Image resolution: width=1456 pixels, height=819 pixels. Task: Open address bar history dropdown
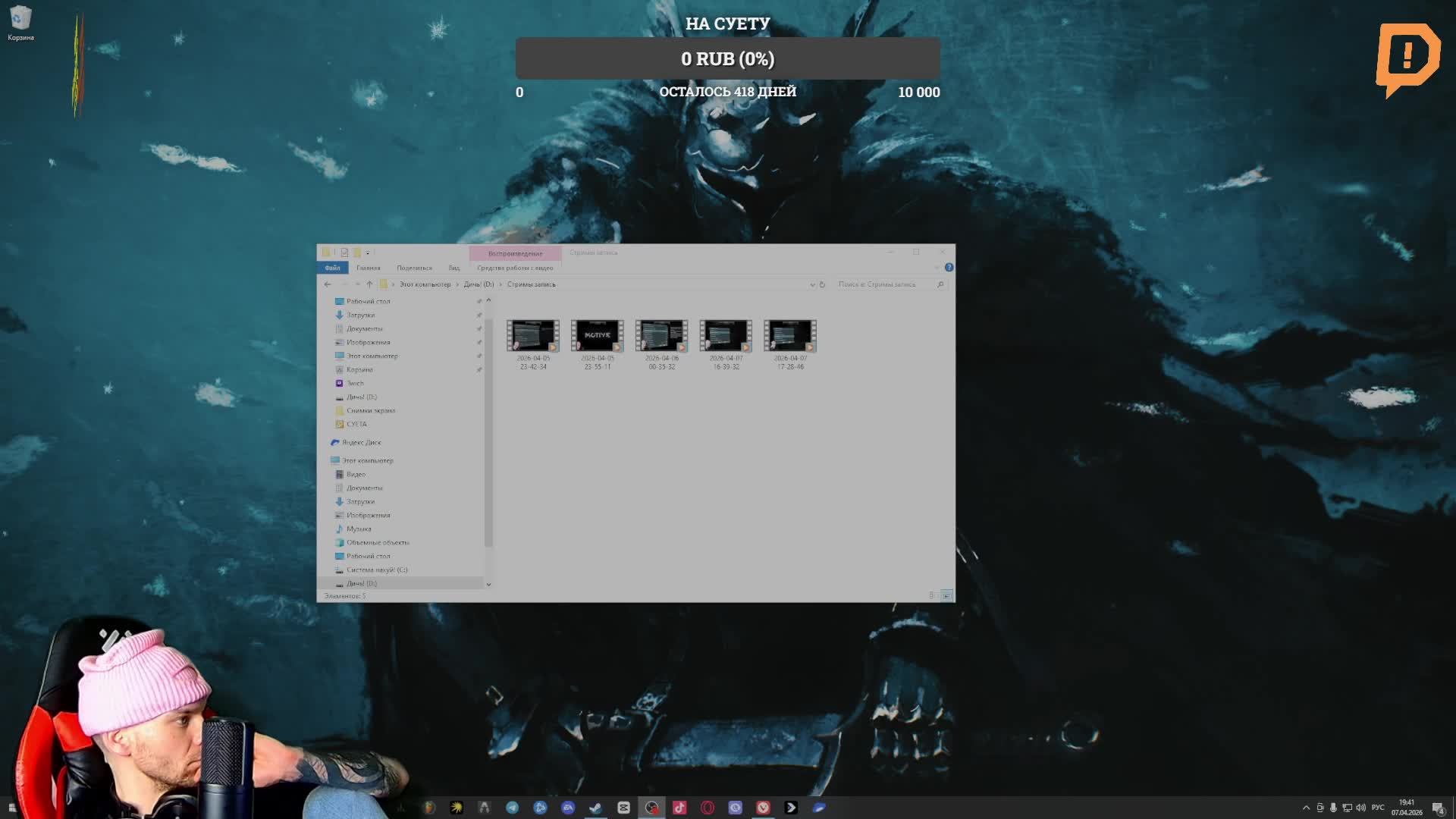coord(812,284)
